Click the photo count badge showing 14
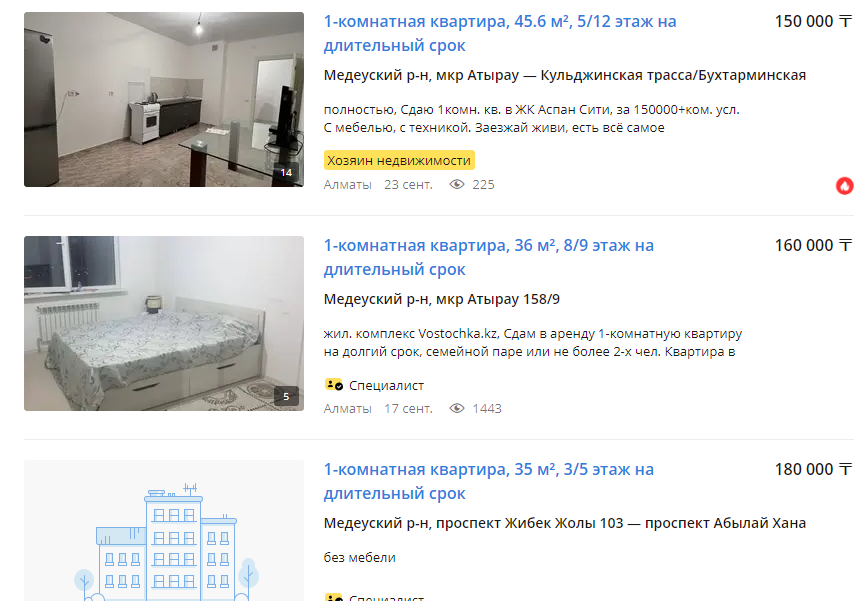Image resolution: width=866 pixels, height=601 pixels. tap(286, 172)
